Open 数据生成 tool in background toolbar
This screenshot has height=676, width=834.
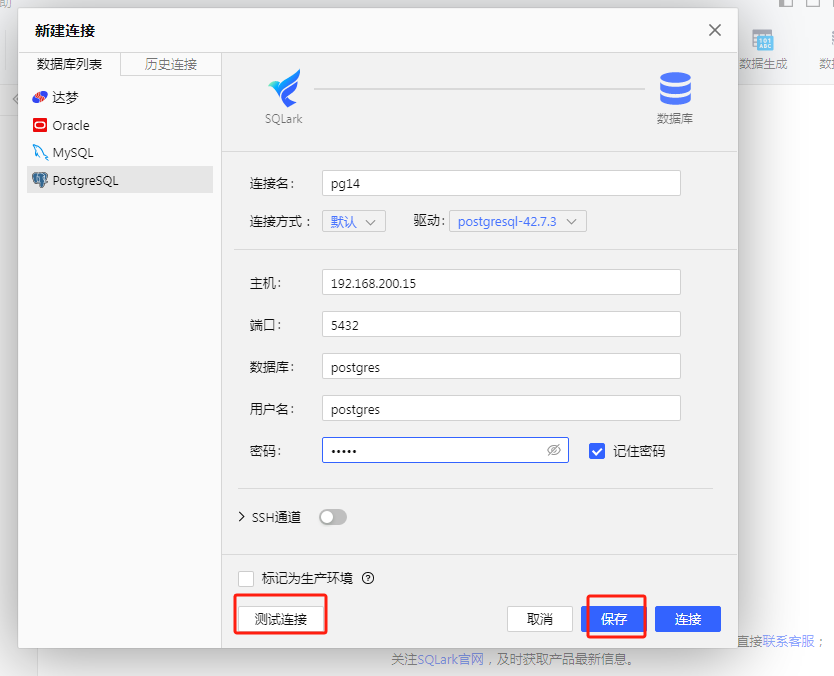click(x=763, y=49)
